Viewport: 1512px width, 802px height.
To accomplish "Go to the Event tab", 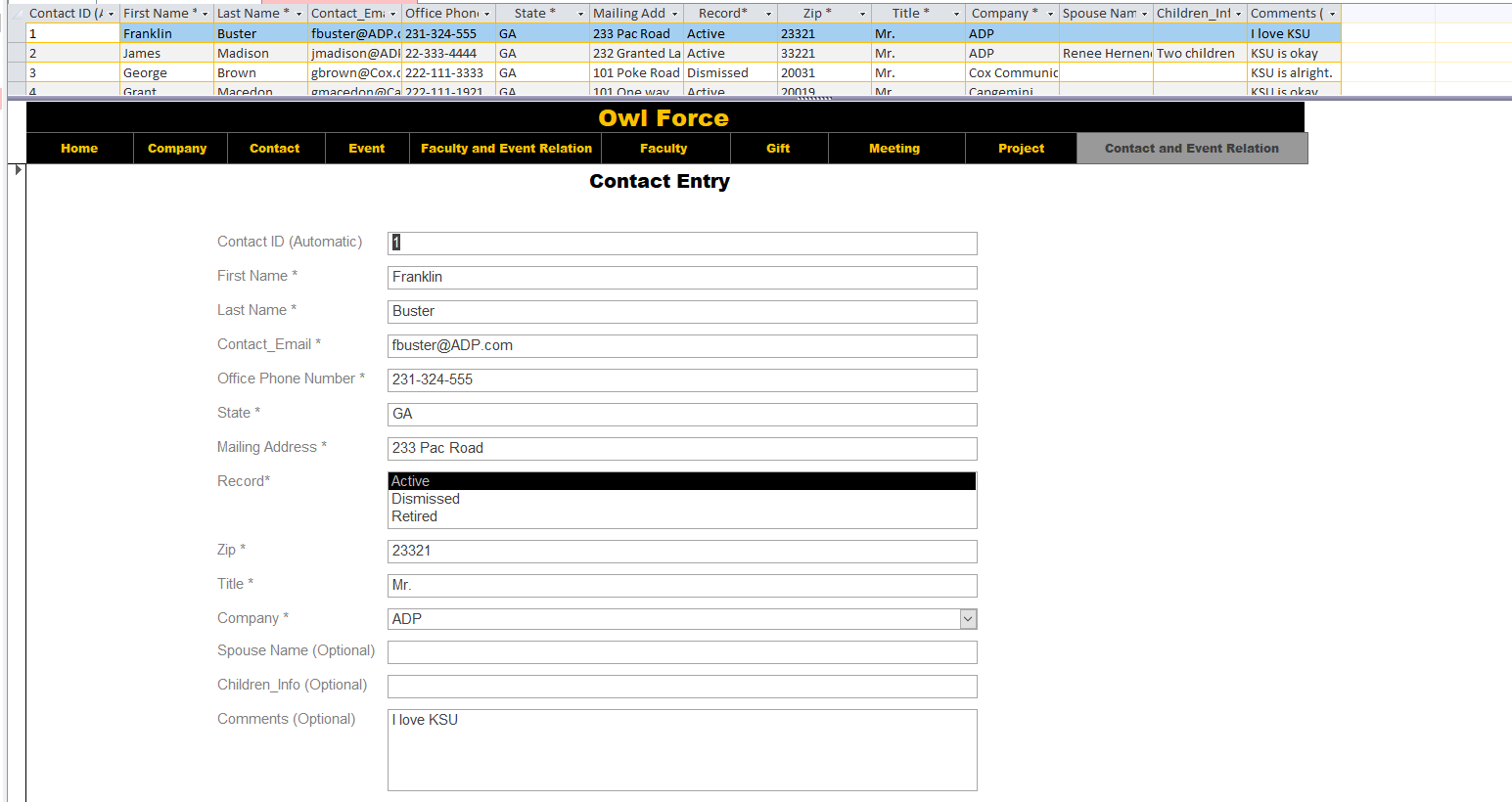I will coord(367,149).
